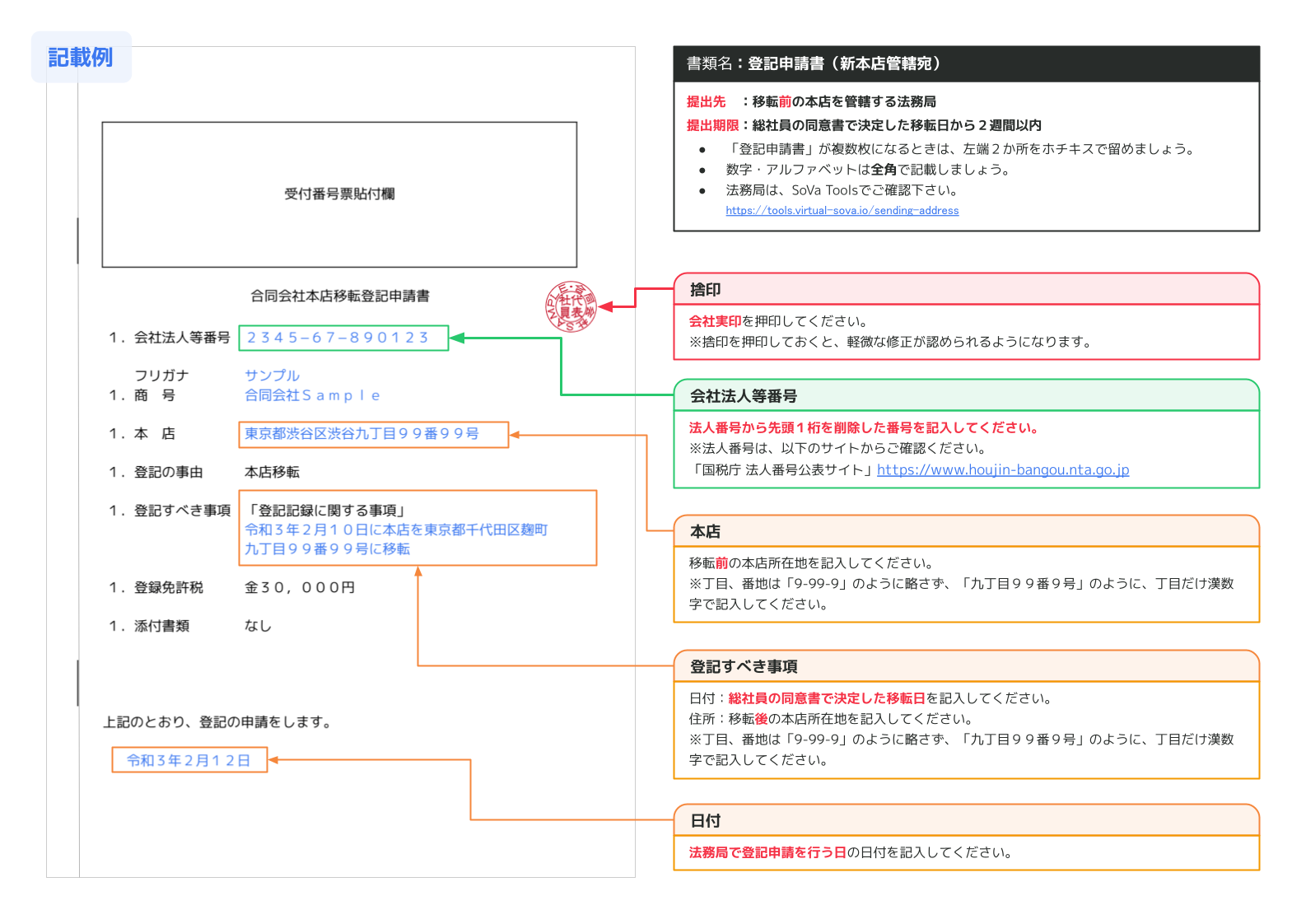Click the head office address 東京都渋谷区渋谷九丁目

pos(373,434)
